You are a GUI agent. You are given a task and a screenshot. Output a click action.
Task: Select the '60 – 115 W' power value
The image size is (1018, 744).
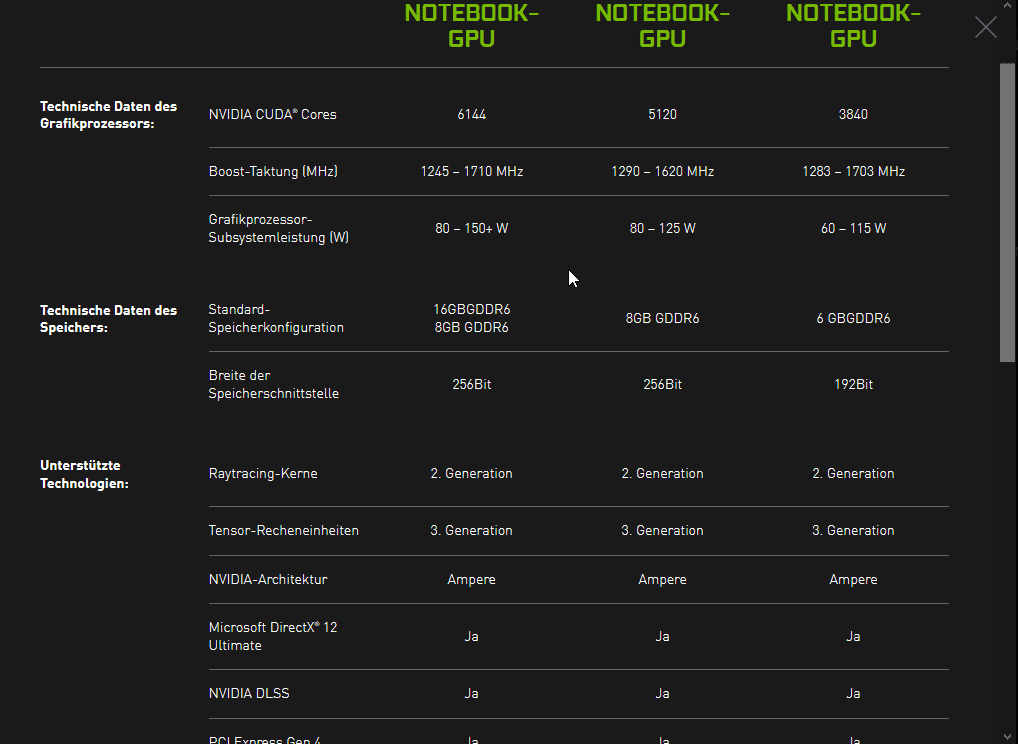click(853, 229)
